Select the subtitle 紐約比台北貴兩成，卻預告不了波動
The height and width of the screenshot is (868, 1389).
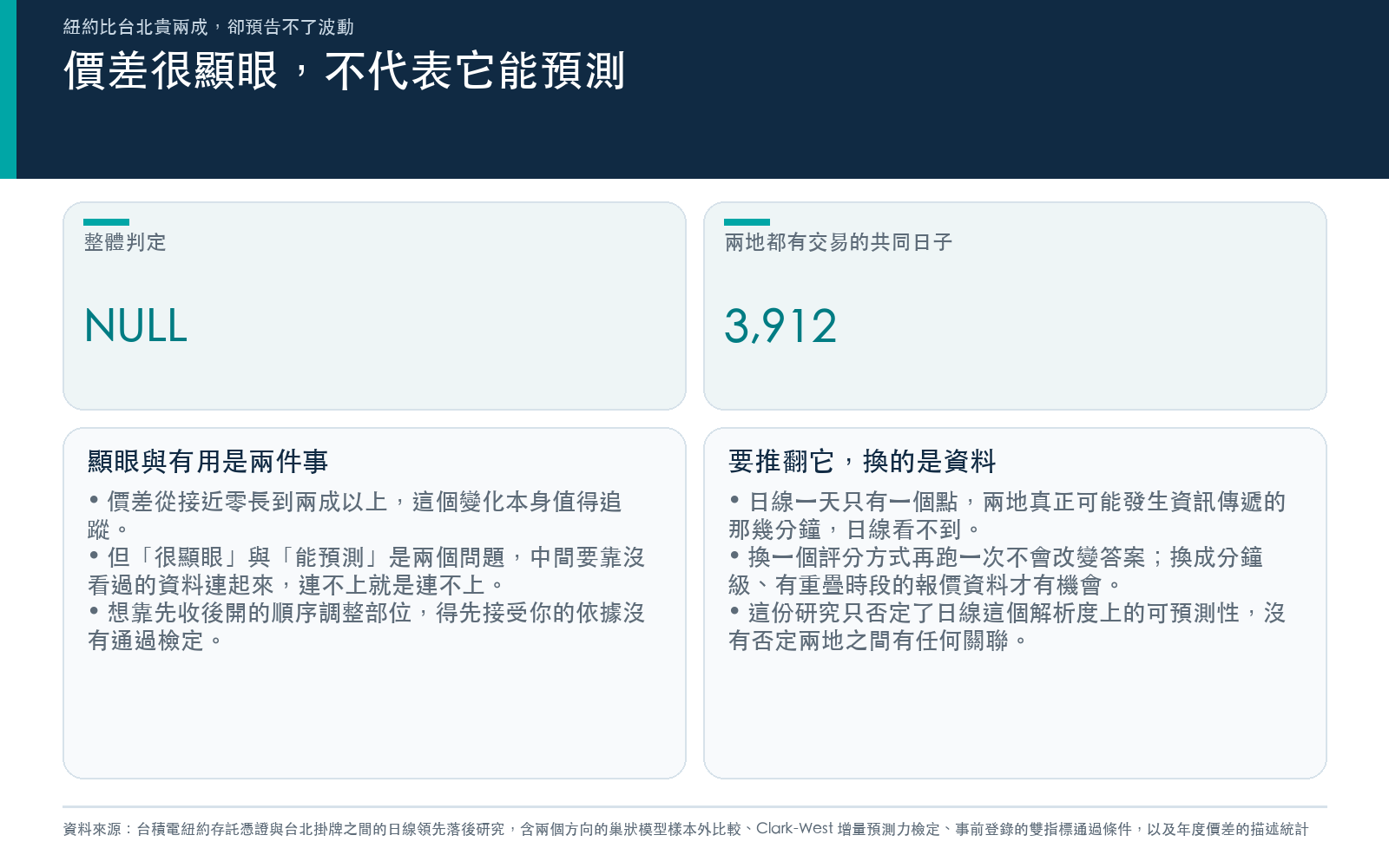(x=208, y=27)
